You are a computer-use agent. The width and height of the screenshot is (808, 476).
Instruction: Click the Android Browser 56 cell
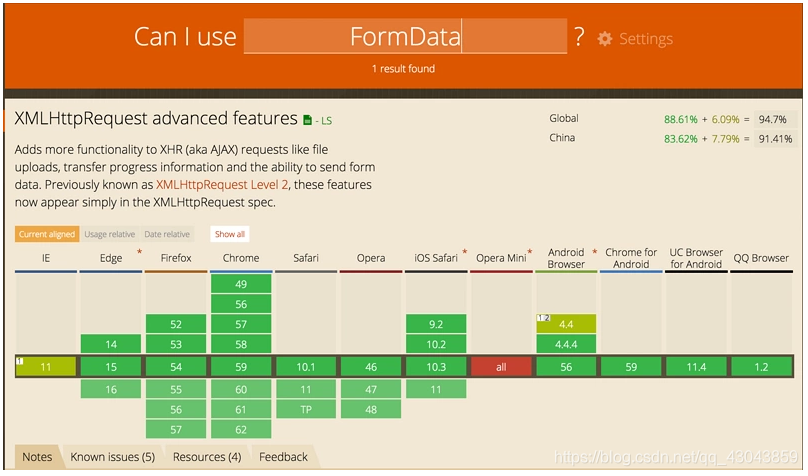click(x=566, y=367)
